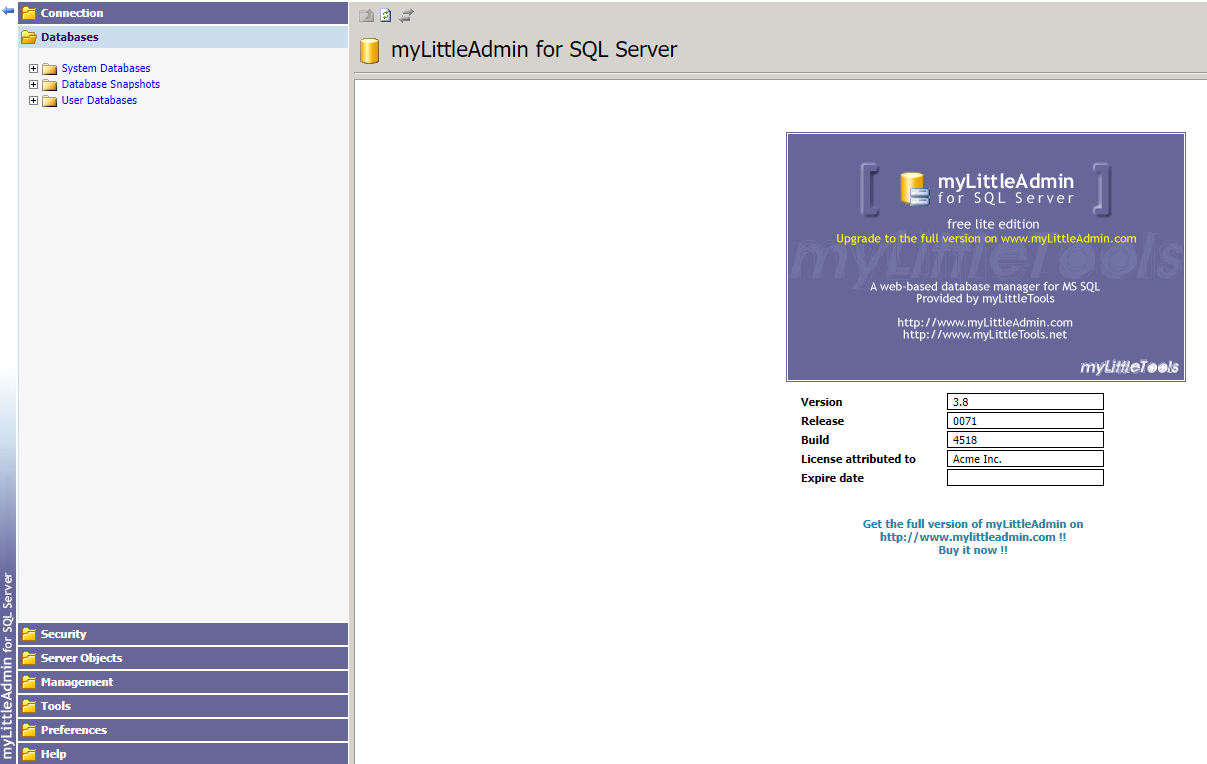Expand the User Databases node
The image size is (1207, 764).
pos(33,101)
